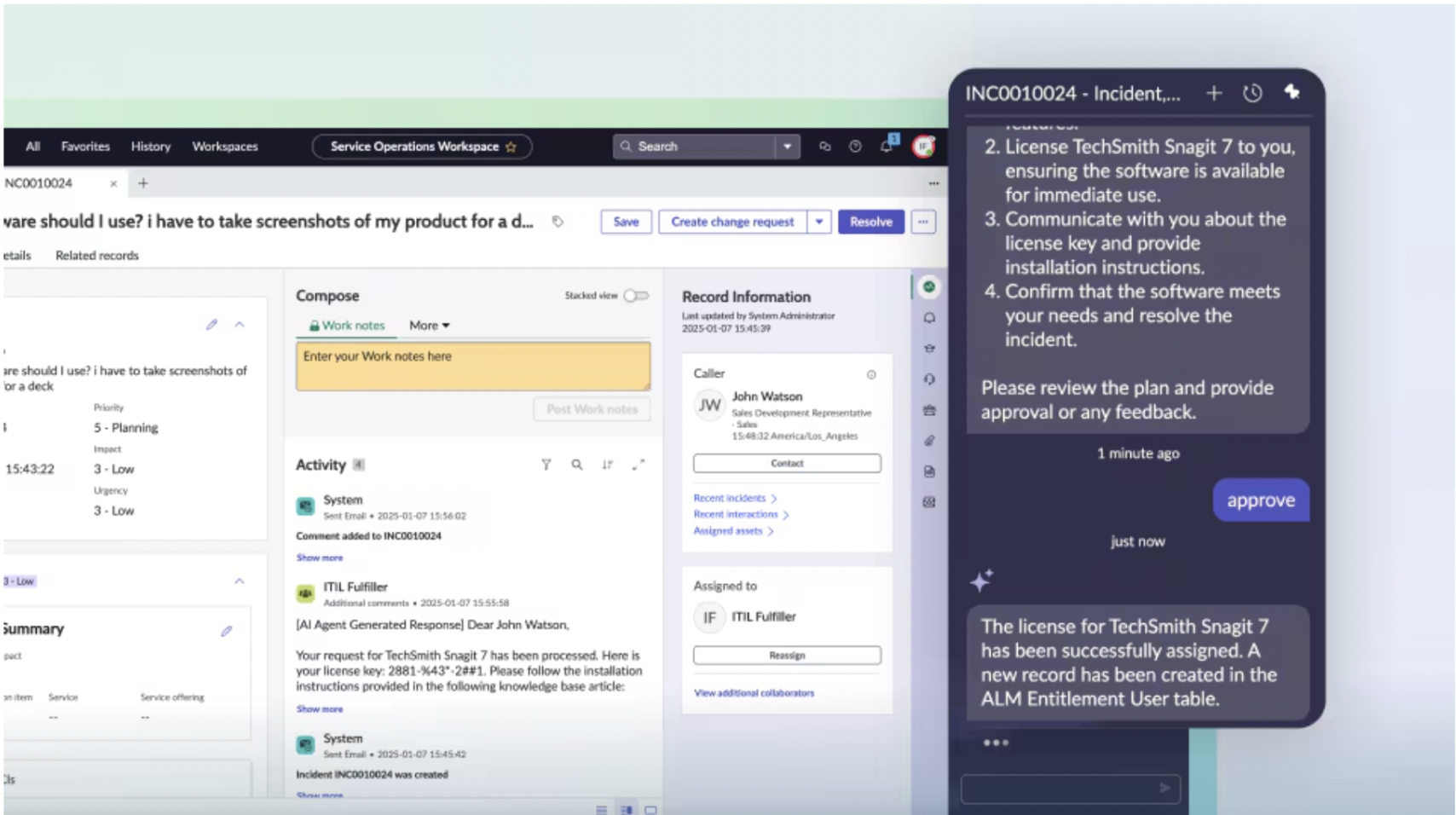This screenshot has height=815, width=1456.
Task: Select the green check sidebar icon
Action: (929, 287)
